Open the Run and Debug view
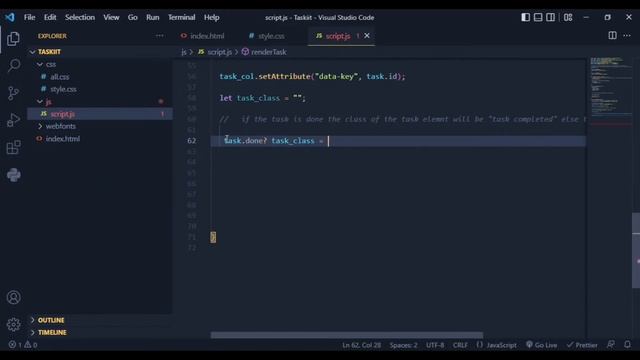The image size is (640, 360). point(13,120)
